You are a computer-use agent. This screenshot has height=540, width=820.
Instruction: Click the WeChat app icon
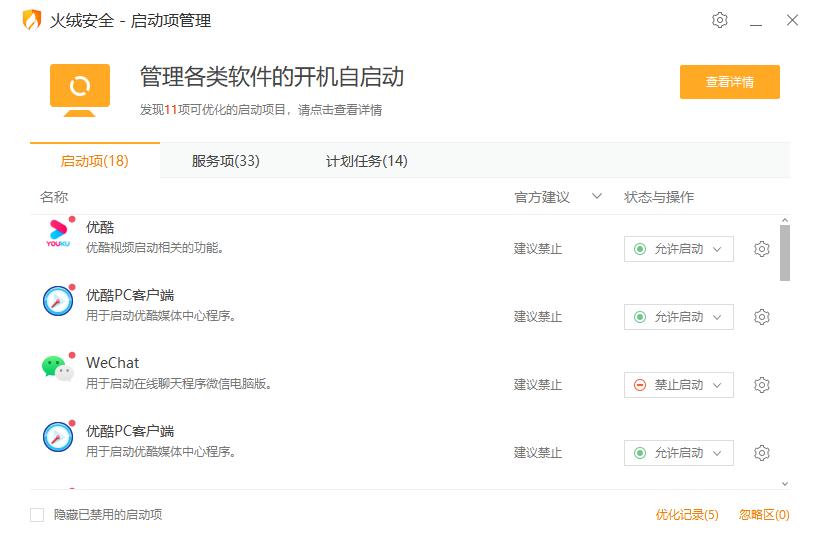(x=58, y=369)
